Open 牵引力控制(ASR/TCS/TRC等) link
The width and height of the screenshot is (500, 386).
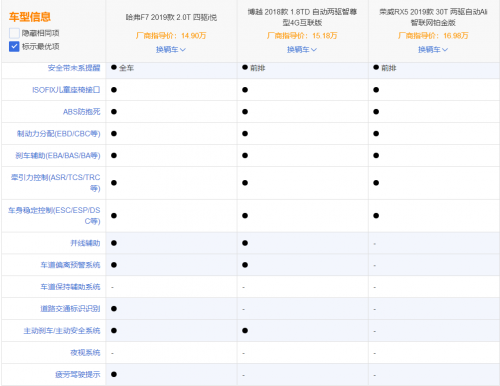56,183
